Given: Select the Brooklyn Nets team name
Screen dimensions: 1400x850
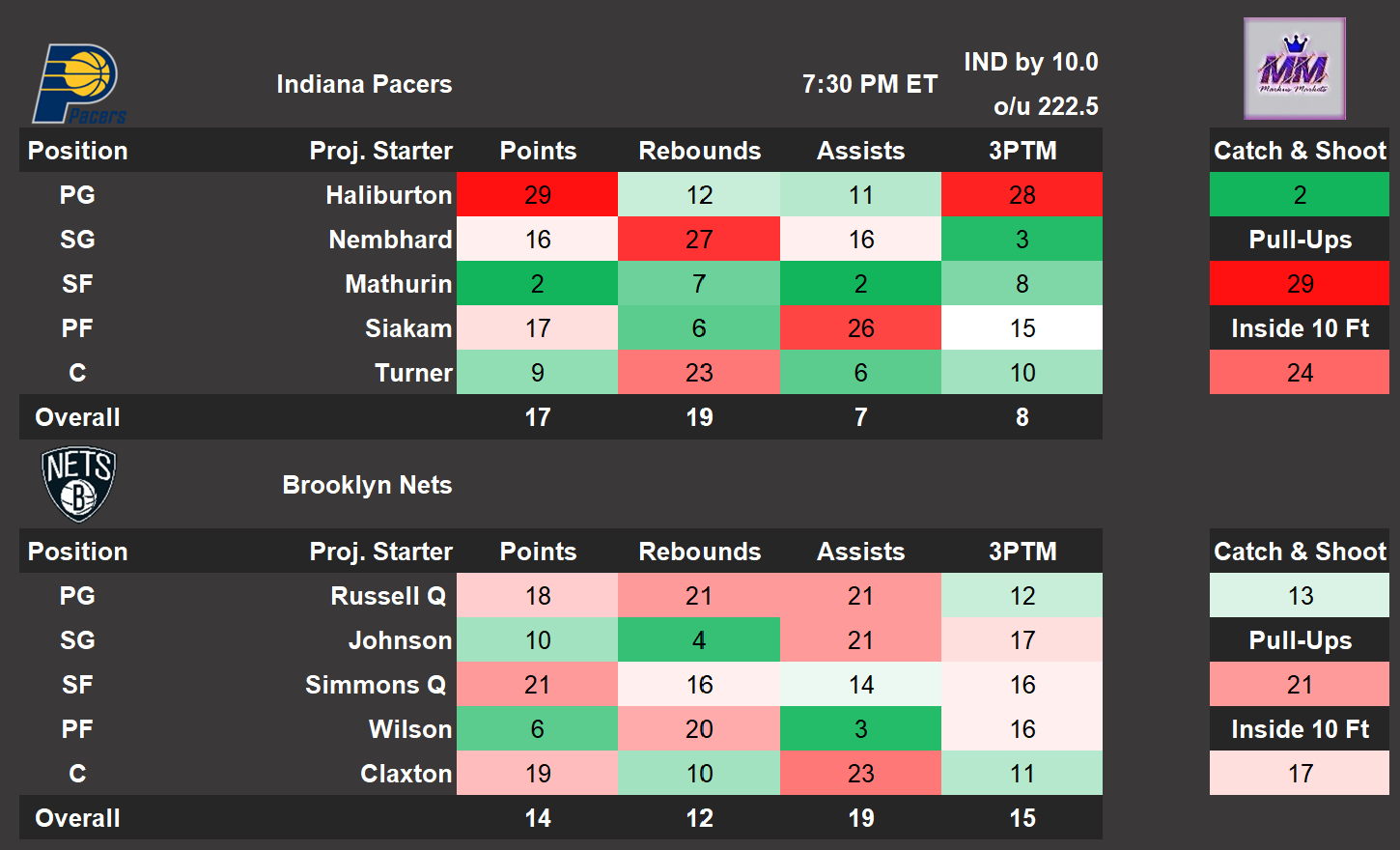Looking at the screenshot, I should click(367, 485).
